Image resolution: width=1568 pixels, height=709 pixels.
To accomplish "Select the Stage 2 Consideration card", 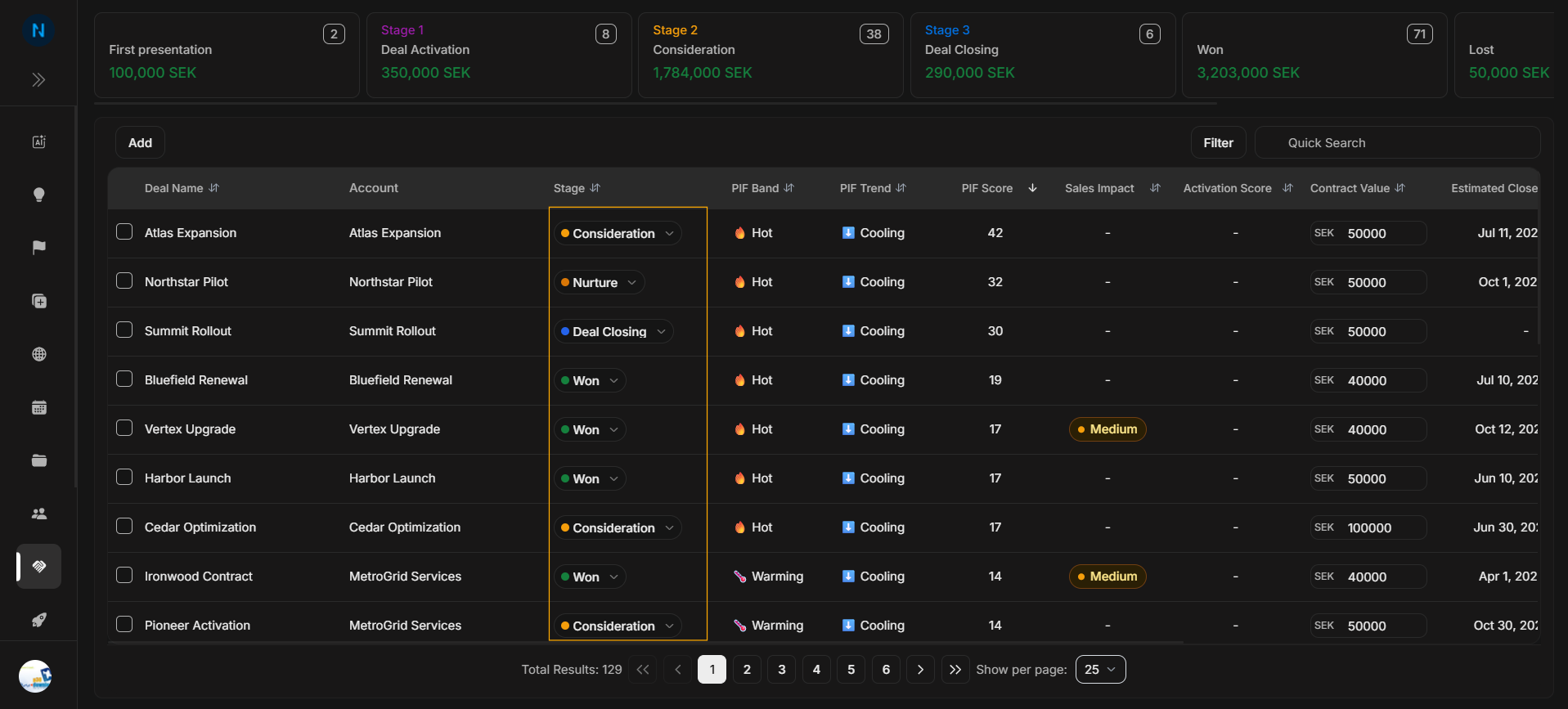I will [x=771, y=55].
